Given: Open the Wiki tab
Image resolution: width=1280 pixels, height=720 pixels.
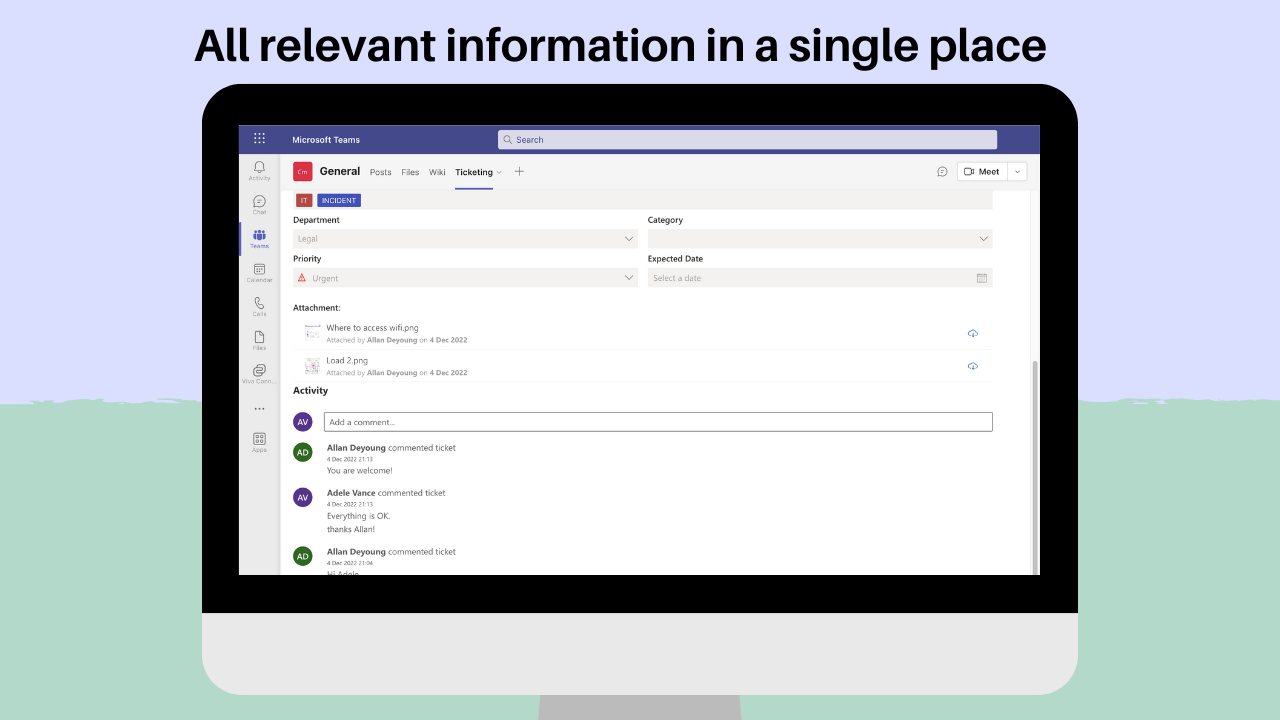Looking at the screenshot, I should (x=437, y=171).
